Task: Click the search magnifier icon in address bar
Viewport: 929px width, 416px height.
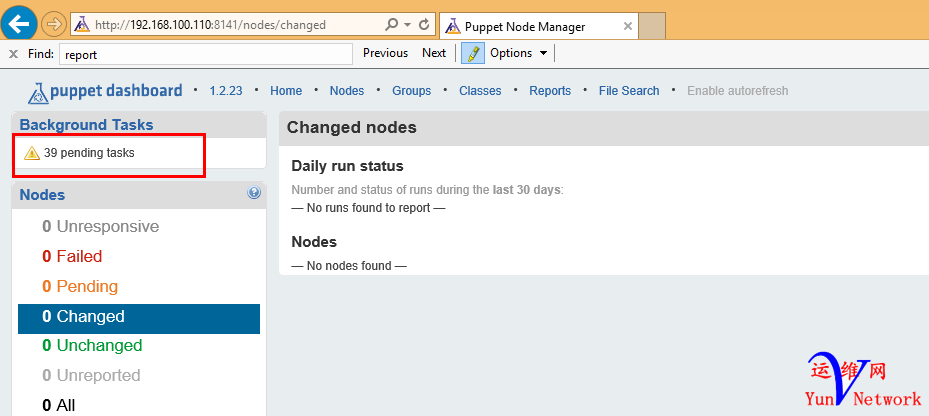Action: coord(391,25)
